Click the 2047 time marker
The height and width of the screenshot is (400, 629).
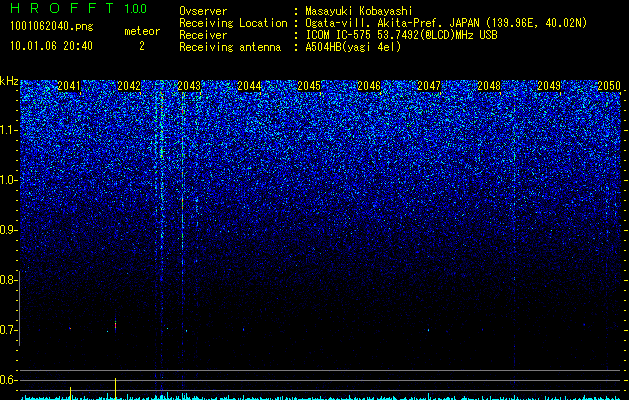[x=429, y=86]
